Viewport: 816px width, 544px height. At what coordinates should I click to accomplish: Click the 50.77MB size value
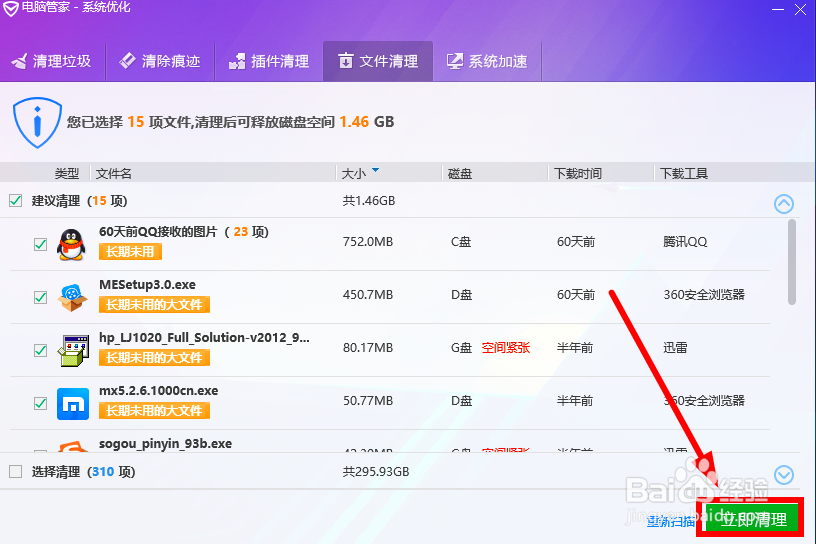click(367, 401)
